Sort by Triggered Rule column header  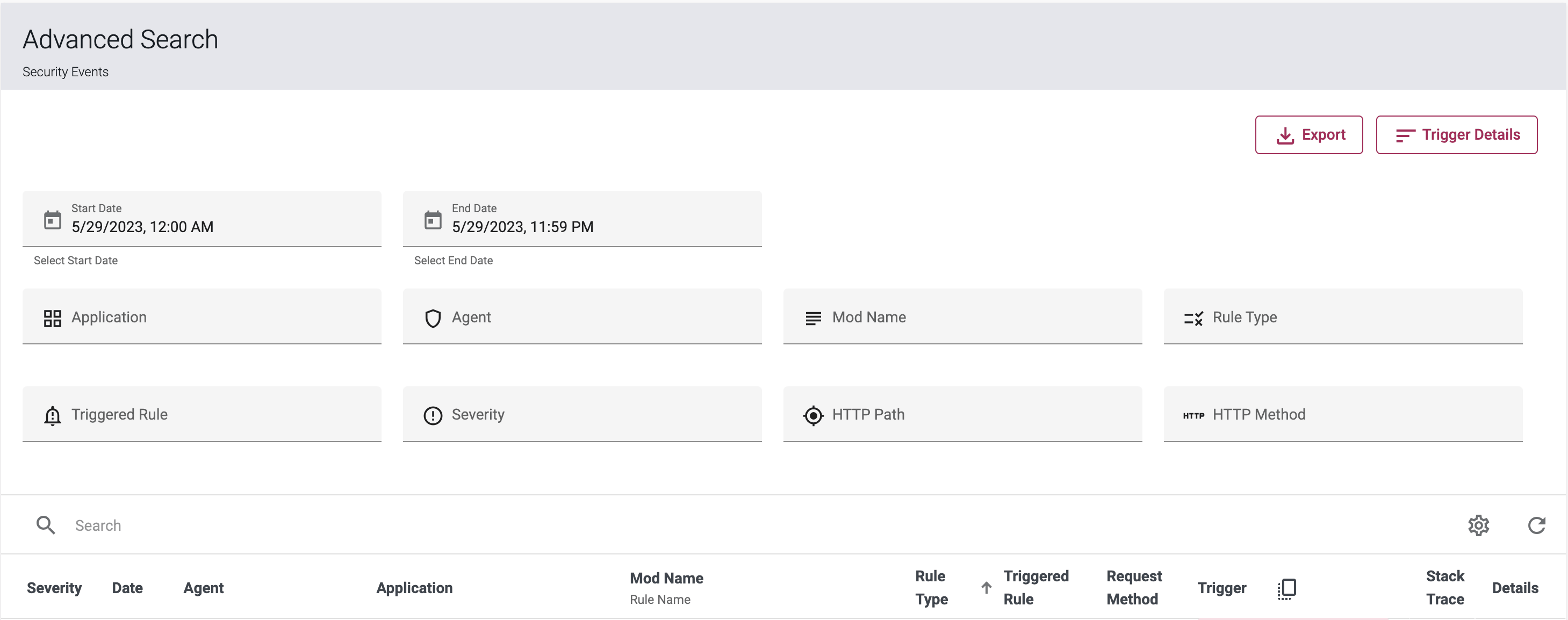[1036, 588]
